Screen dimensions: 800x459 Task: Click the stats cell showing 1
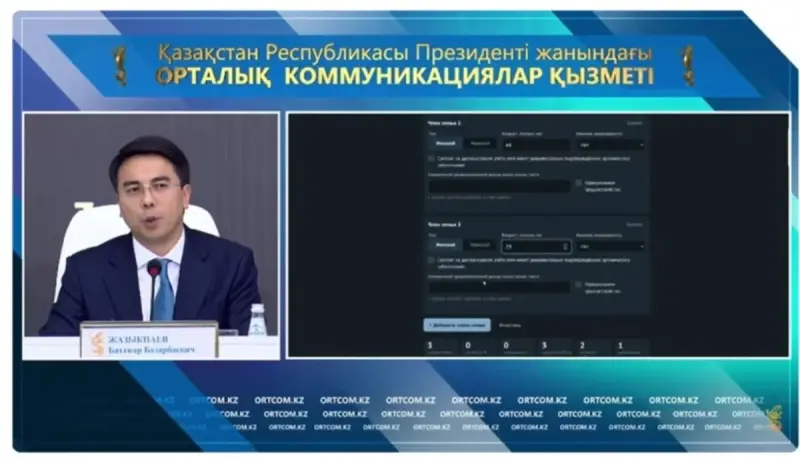tap(633, 347)
